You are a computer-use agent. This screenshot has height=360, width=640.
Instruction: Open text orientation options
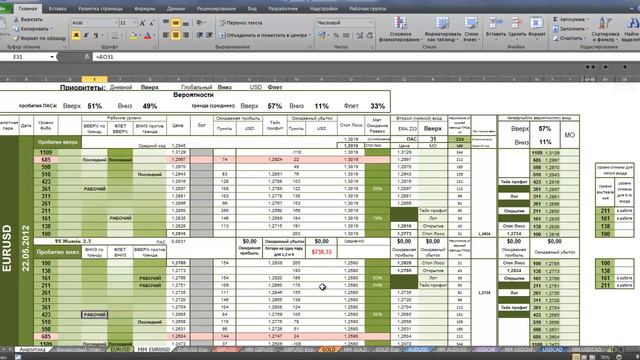pos(200,23)
